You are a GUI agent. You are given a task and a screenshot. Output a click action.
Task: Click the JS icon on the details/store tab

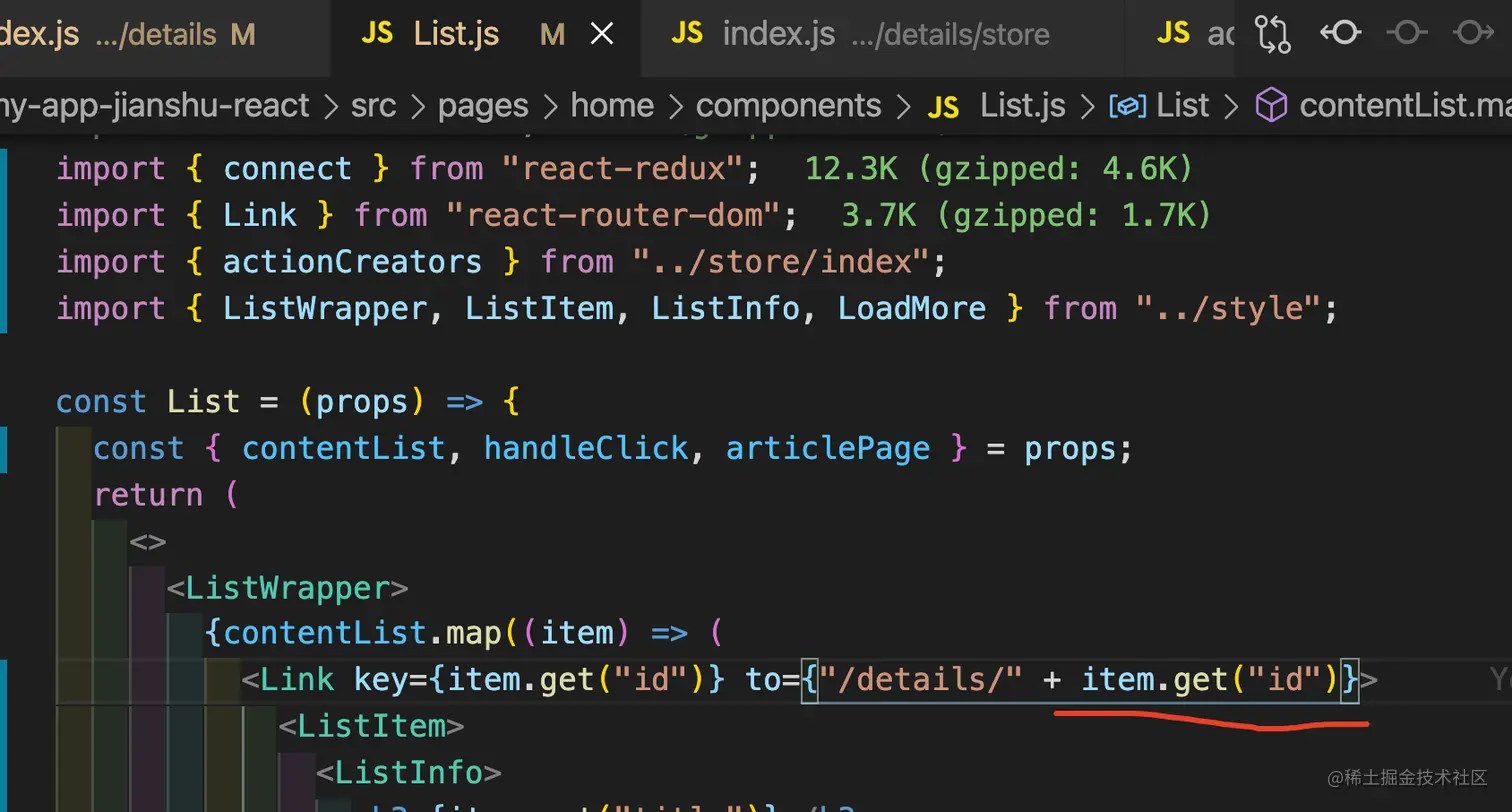[687, 35]
